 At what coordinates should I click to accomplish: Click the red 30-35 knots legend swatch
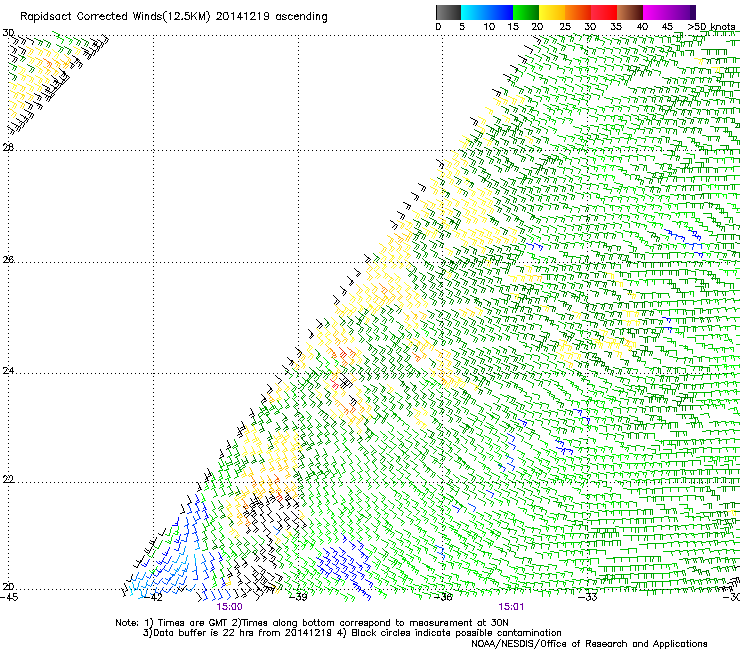pos(604,12)
